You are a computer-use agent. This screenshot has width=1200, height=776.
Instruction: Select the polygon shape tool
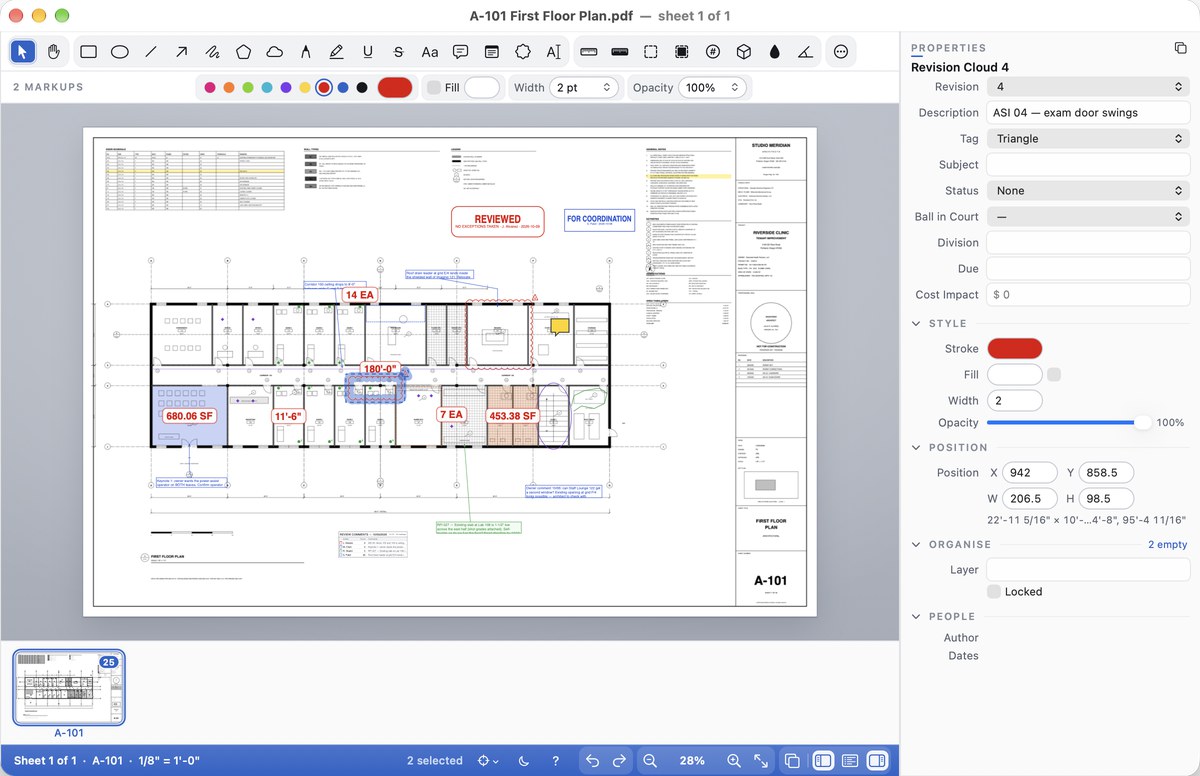[243, 52]
